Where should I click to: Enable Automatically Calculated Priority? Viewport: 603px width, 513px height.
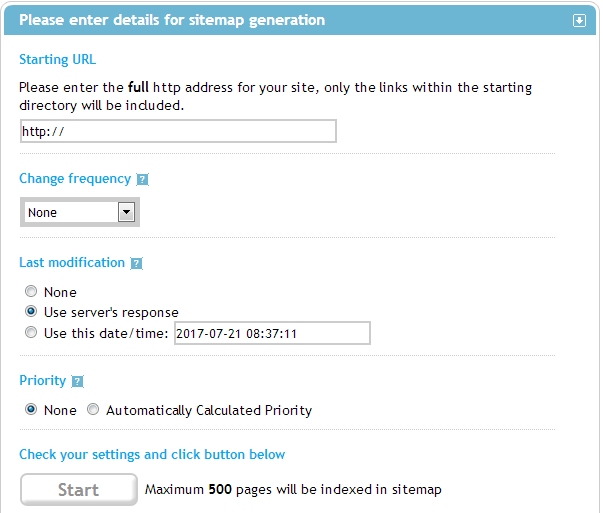point(93,410)
